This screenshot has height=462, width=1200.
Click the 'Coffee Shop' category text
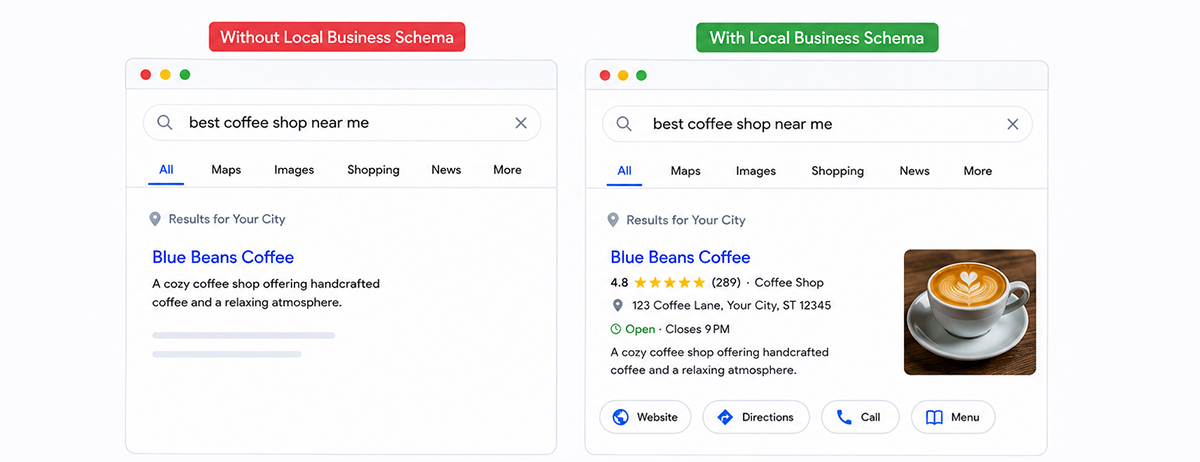[x=789, y=282]
